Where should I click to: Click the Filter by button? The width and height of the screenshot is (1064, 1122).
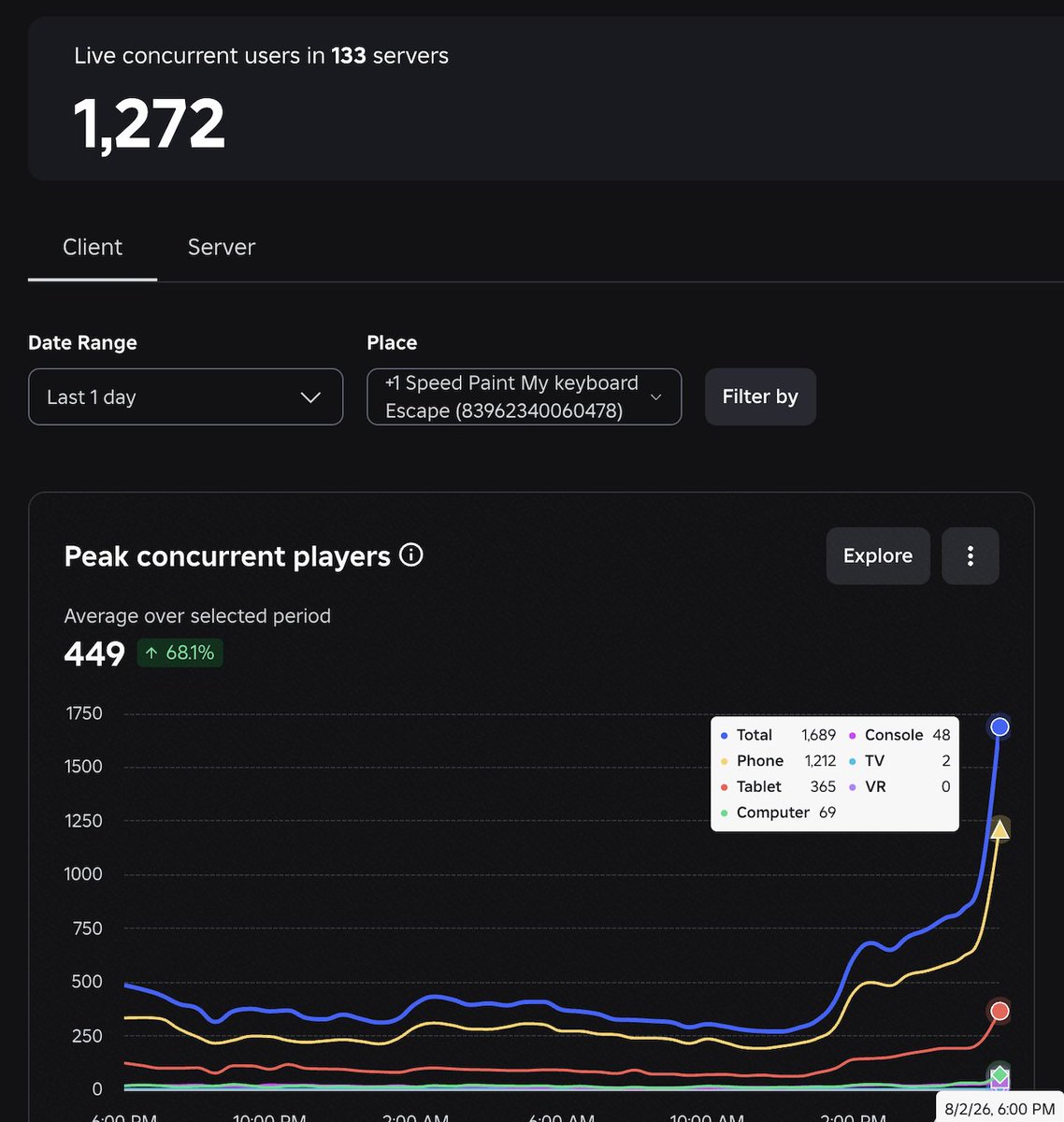(760, 396)
